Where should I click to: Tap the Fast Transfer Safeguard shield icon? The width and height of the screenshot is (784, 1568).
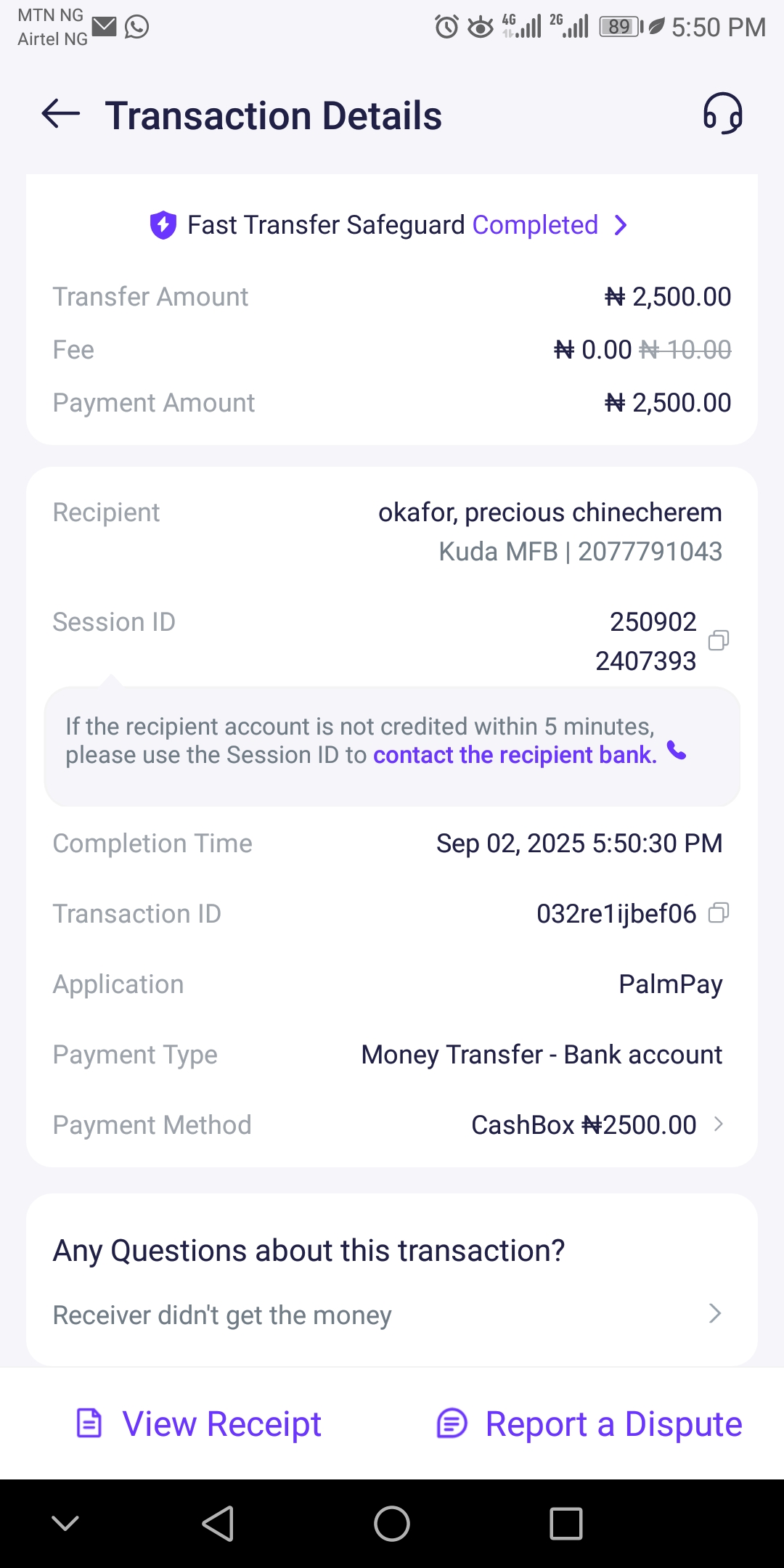[163, 225]
